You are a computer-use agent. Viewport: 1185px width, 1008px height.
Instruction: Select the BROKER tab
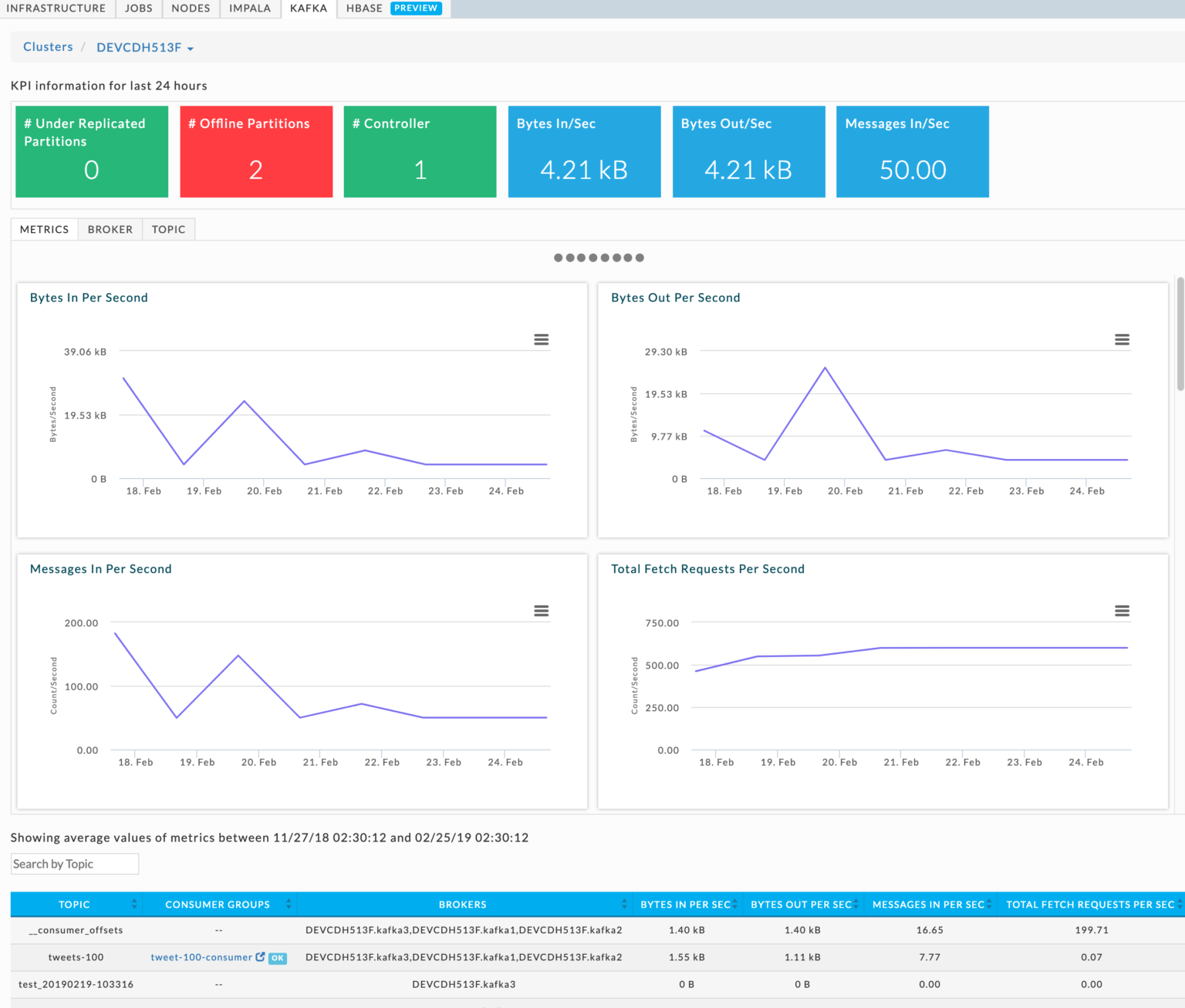(110, 229)
